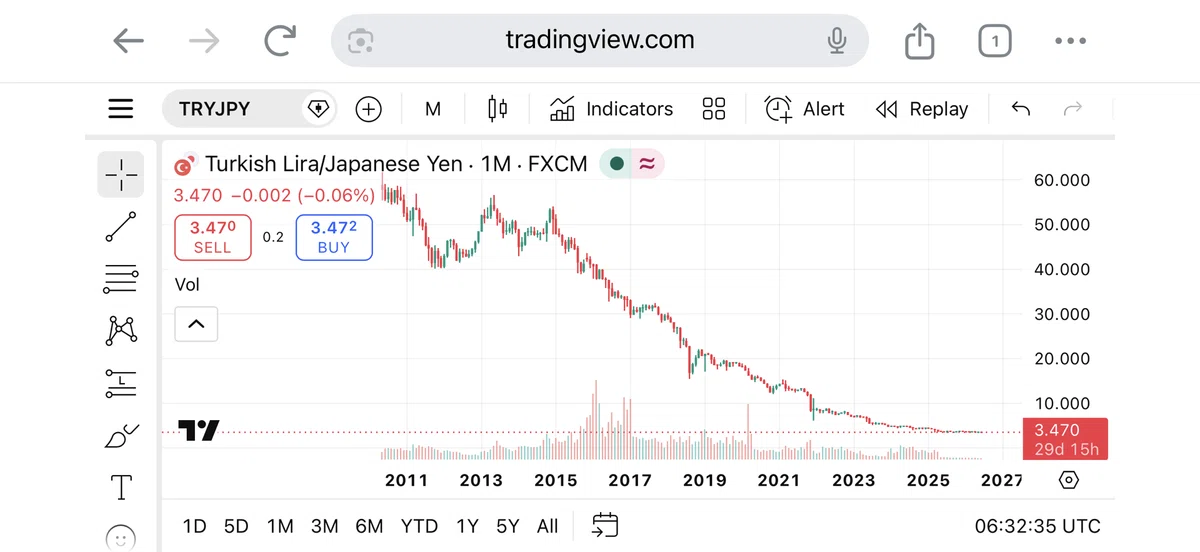Click the blue BUY 3.472 button

point(334,238)
